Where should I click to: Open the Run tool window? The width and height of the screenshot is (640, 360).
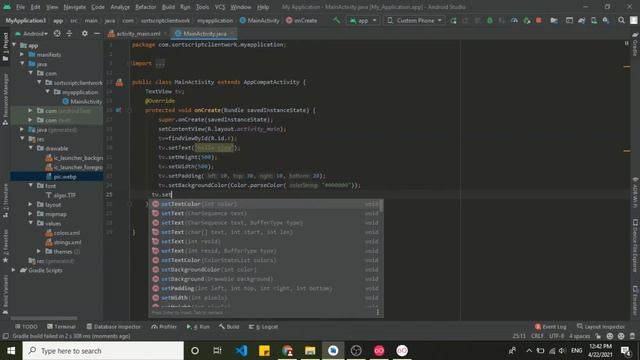[198, 327]
